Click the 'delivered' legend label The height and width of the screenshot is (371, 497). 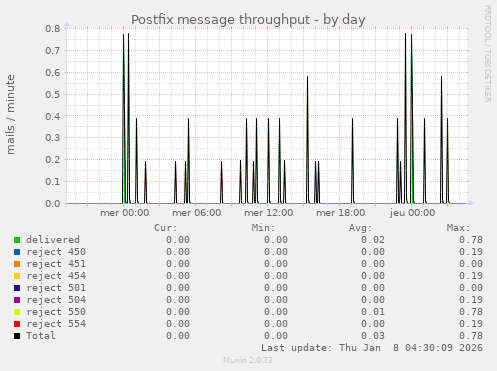pos(53,240)
